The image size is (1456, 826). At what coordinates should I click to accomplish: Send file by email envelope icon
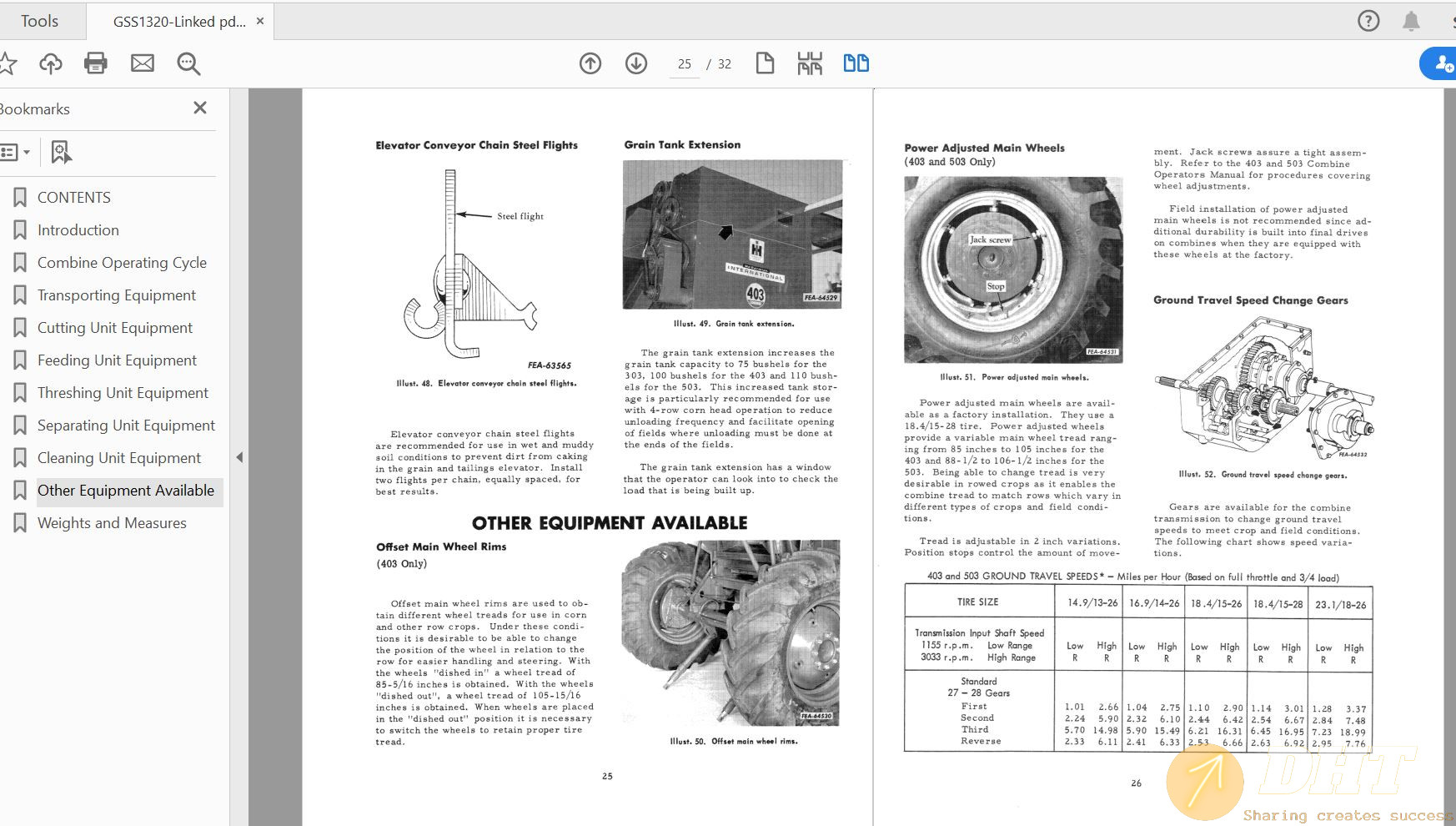coord(143,63)
